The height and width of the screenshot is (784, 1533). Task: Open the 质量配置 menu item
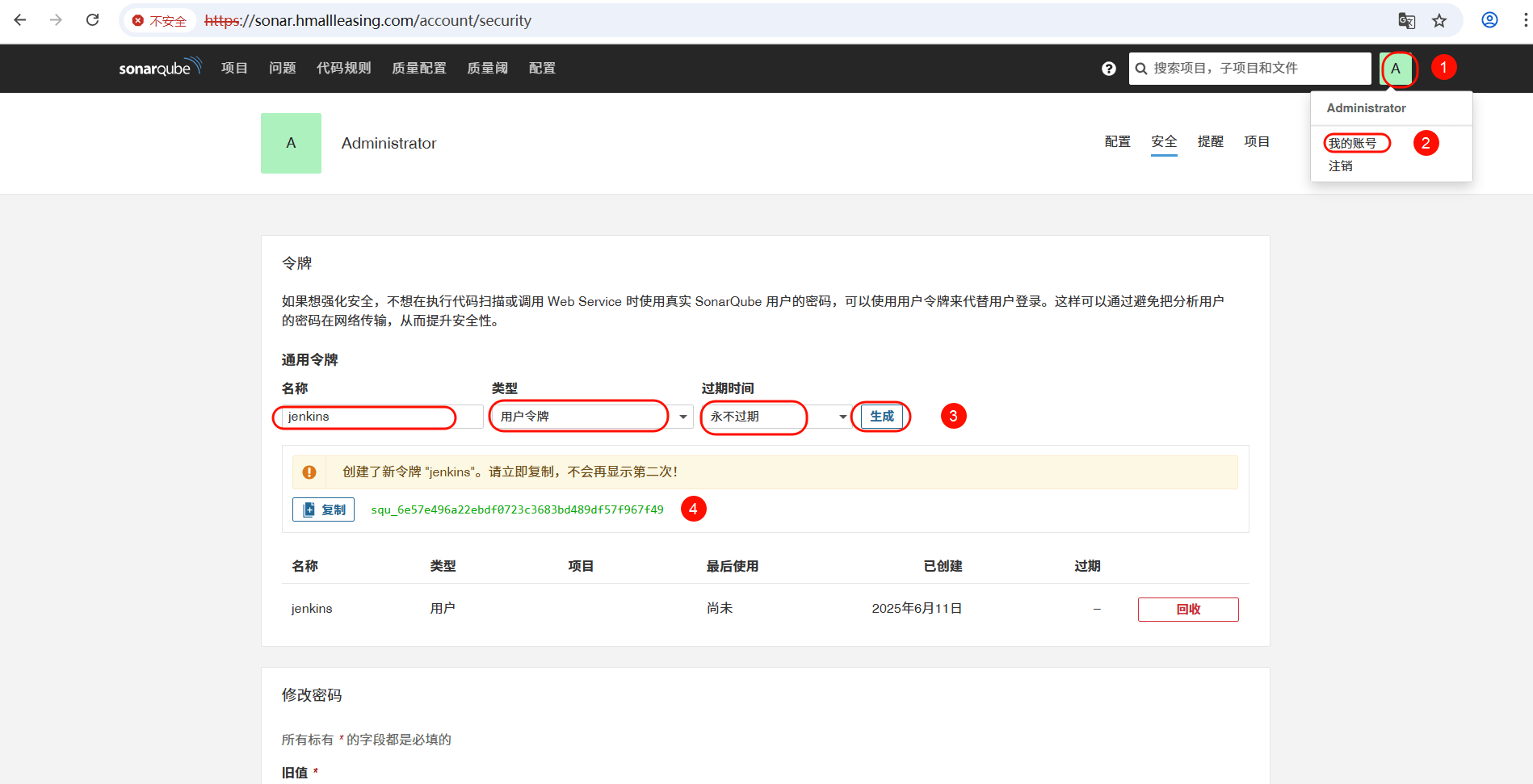(x=418, y=69)
